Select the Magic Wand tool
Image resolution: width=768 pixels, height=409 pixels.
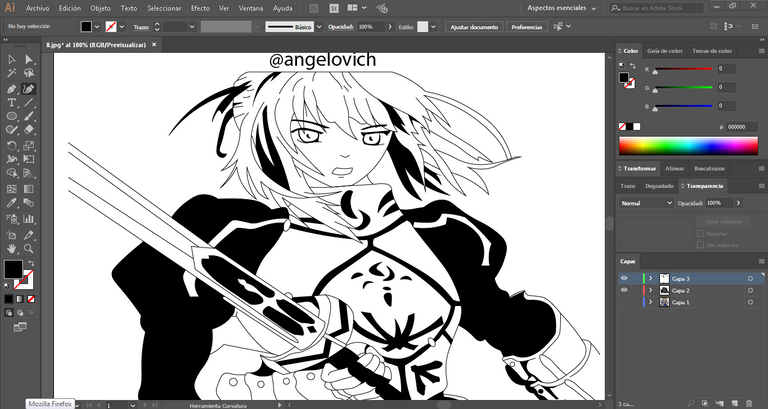coord(12,73)
